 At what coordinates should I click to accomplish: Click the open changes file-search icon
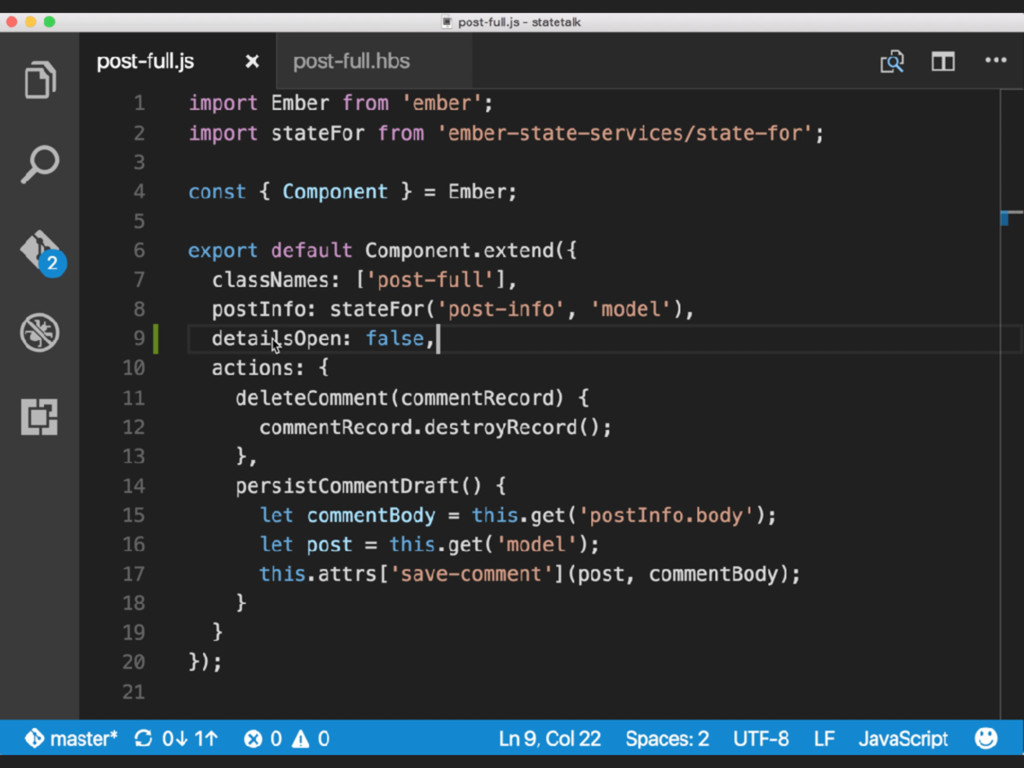pos(892,61)
